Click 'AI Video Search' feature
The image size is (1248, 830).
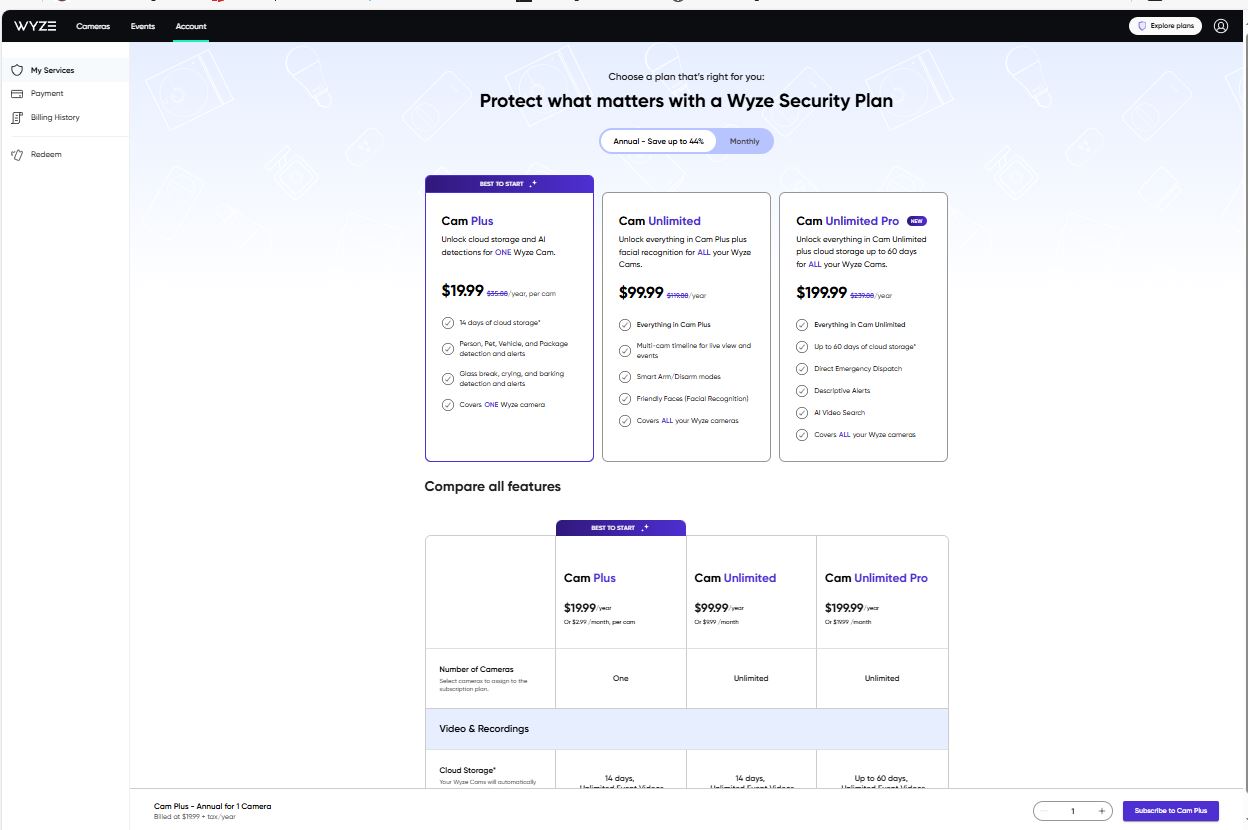839,413
